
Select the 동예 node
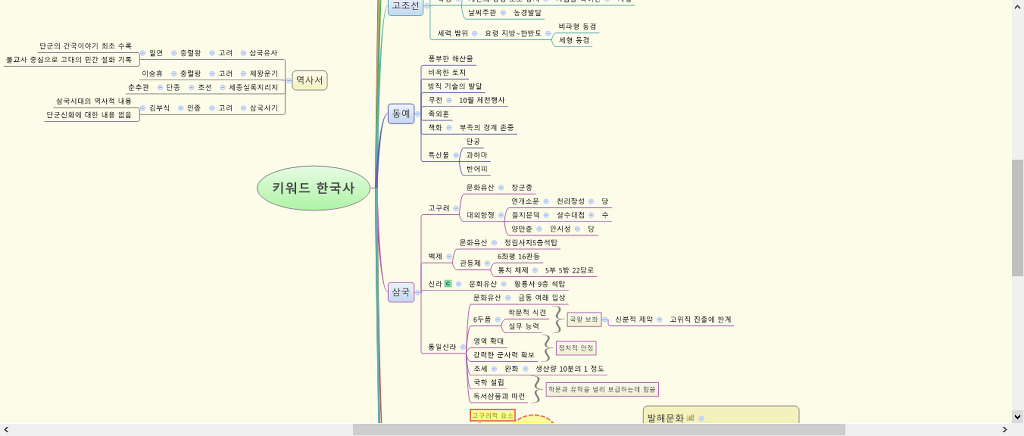(401, 114)
